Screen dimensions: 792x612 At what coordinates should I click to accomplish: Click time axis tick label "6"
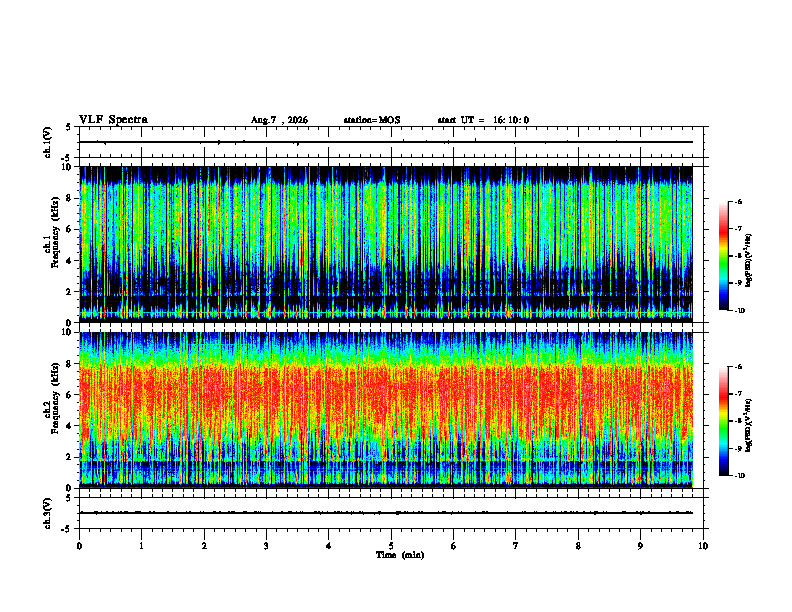coord(453,546)
